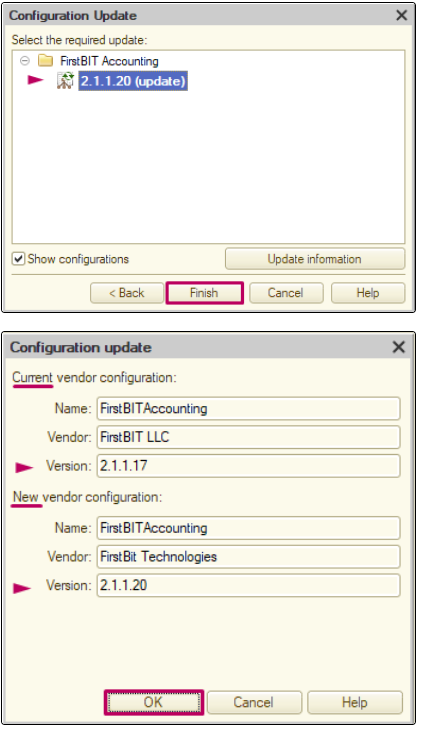Viewport: 440px width, 731px height.
Task: Select the FirstBIT Accounting tree label
Action: [109, 61]
